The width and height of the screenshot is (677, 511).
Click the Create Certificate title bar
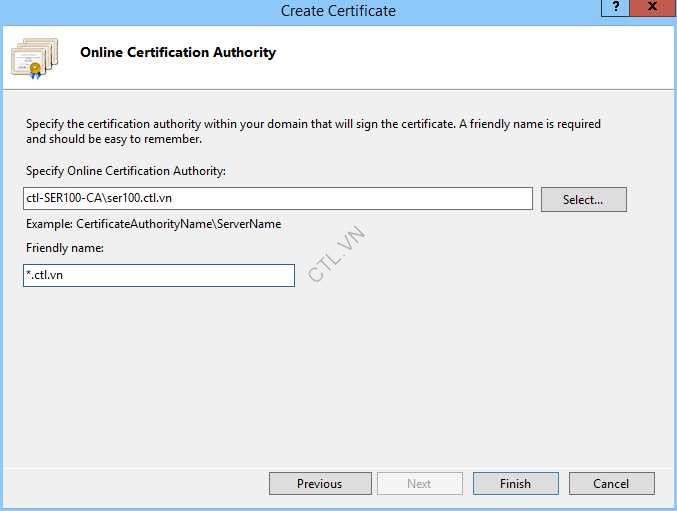point(338,11)
